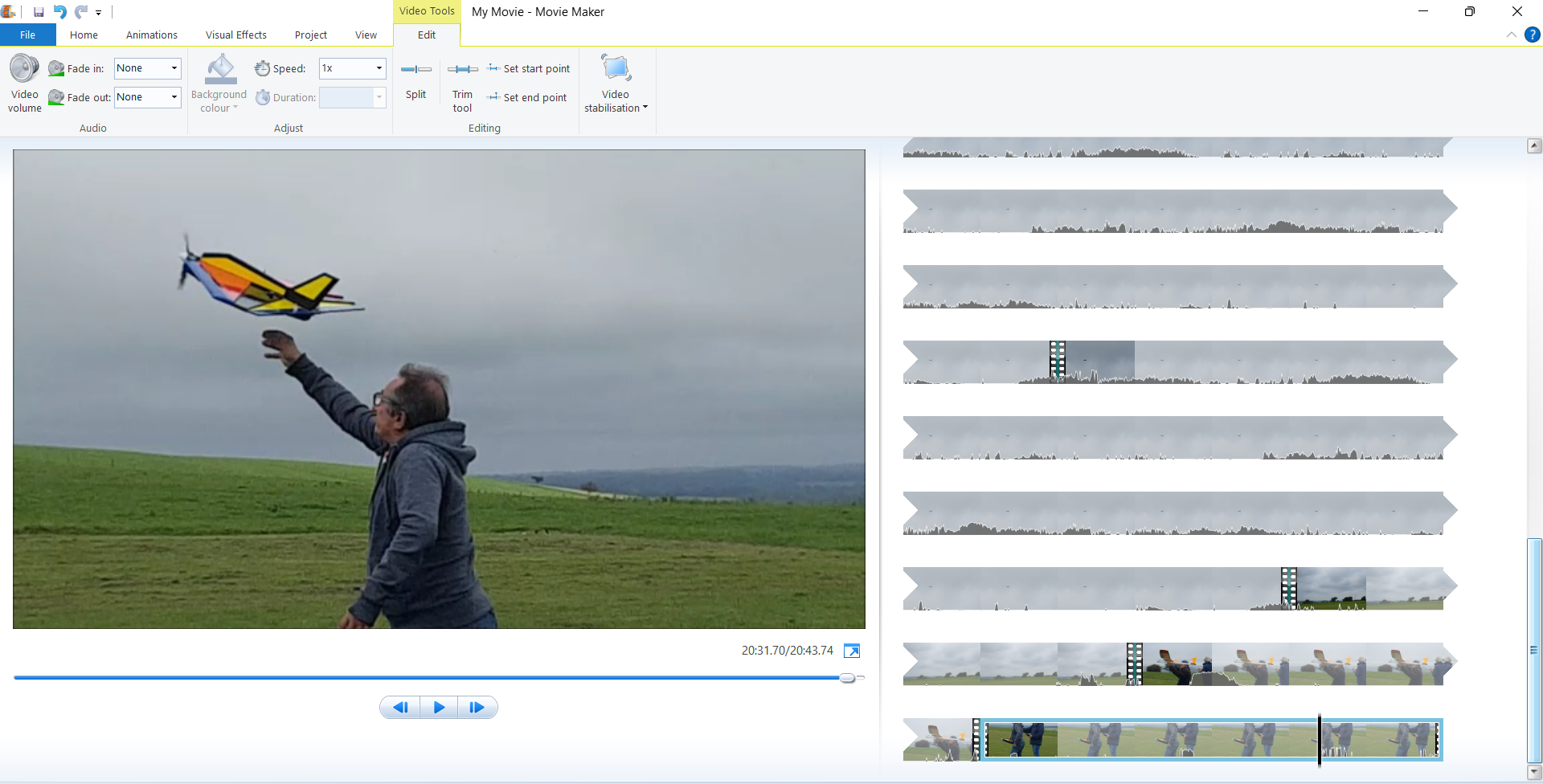Click Set end point
This screenshot has width=1543, height=784.
pyautogui.click(x=527, y=97)
